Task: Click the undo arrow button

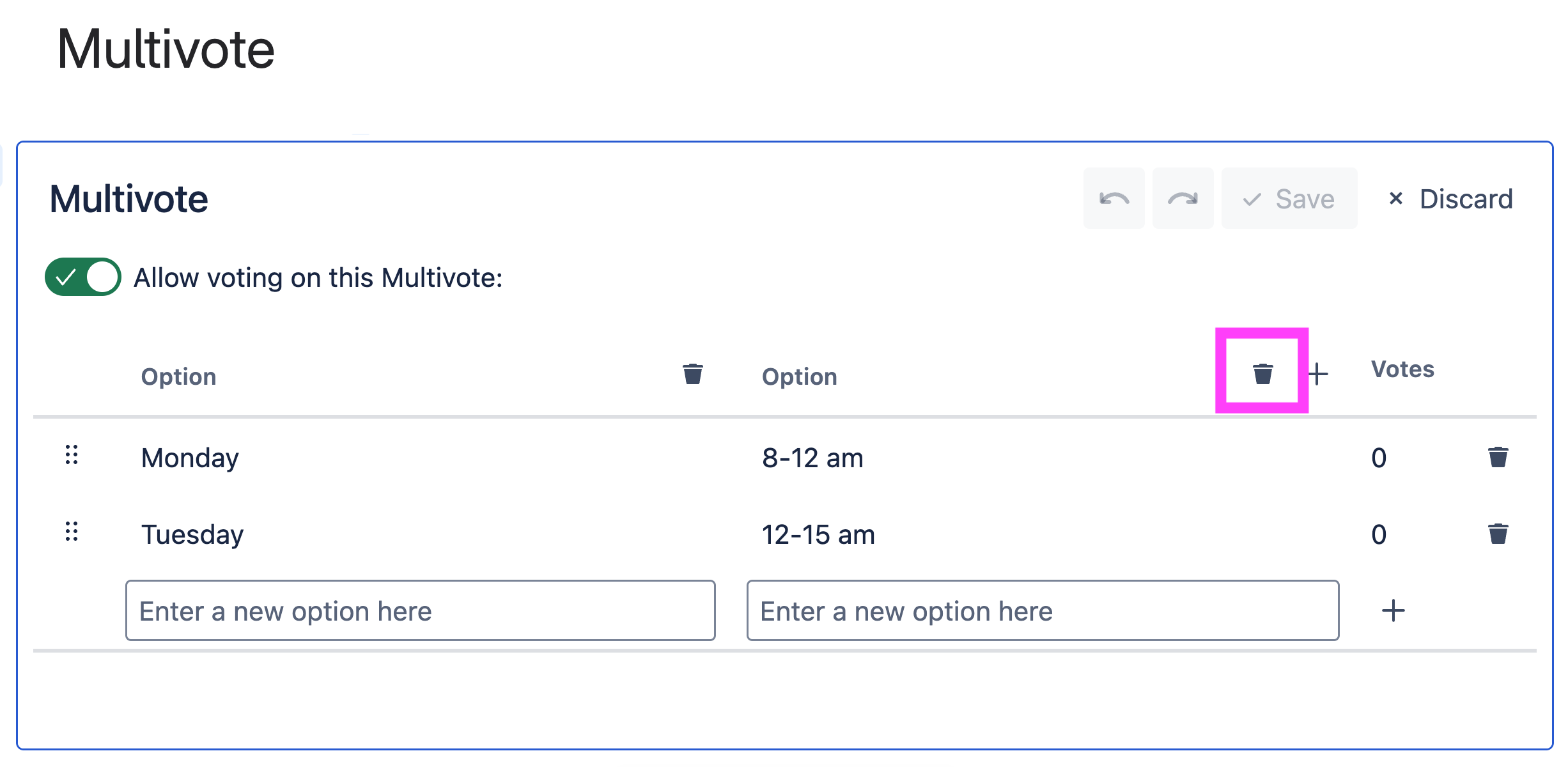Action: (x=1114, y=199)
